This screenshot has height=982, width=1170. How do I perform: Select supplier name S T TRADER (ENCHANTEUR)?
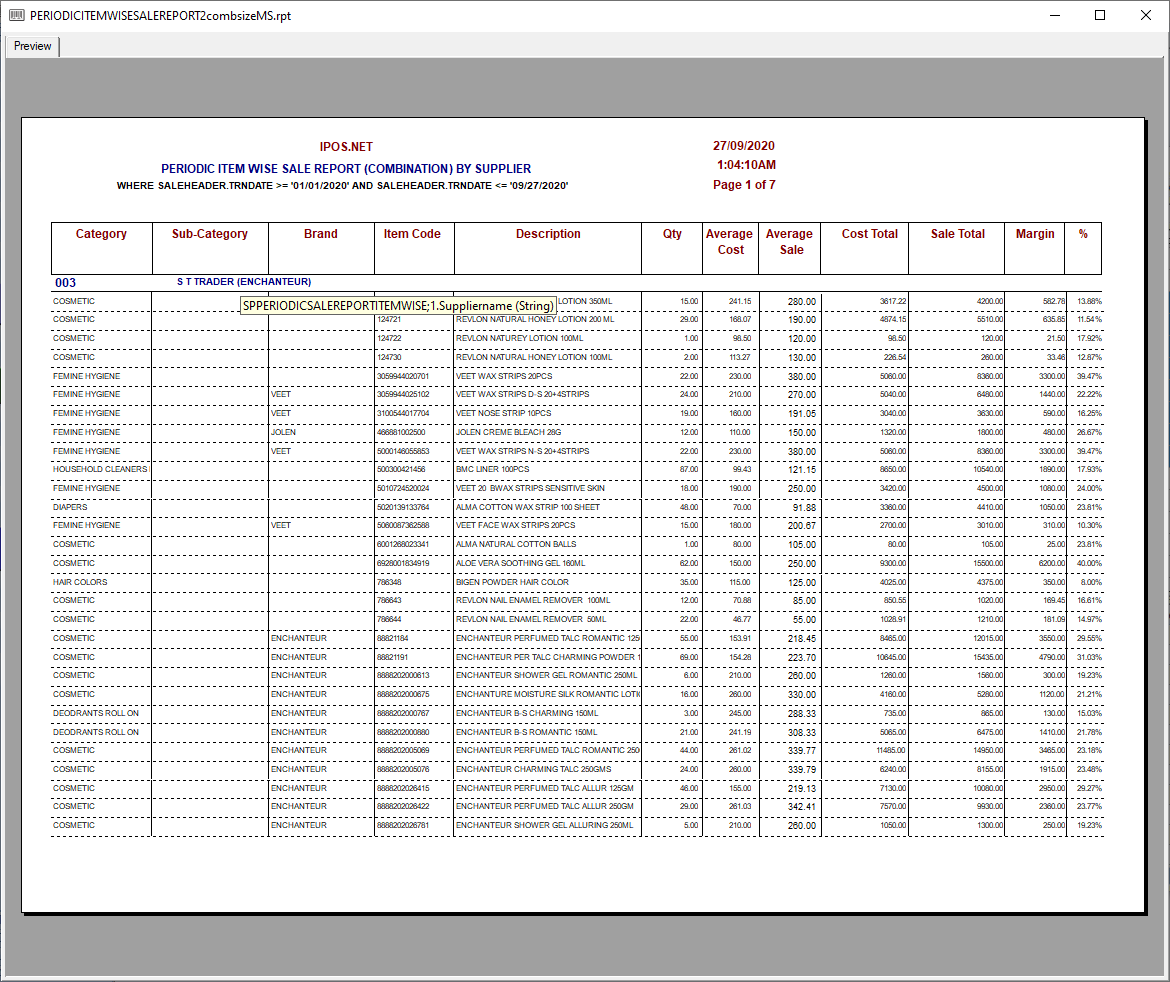coord(244,281)
